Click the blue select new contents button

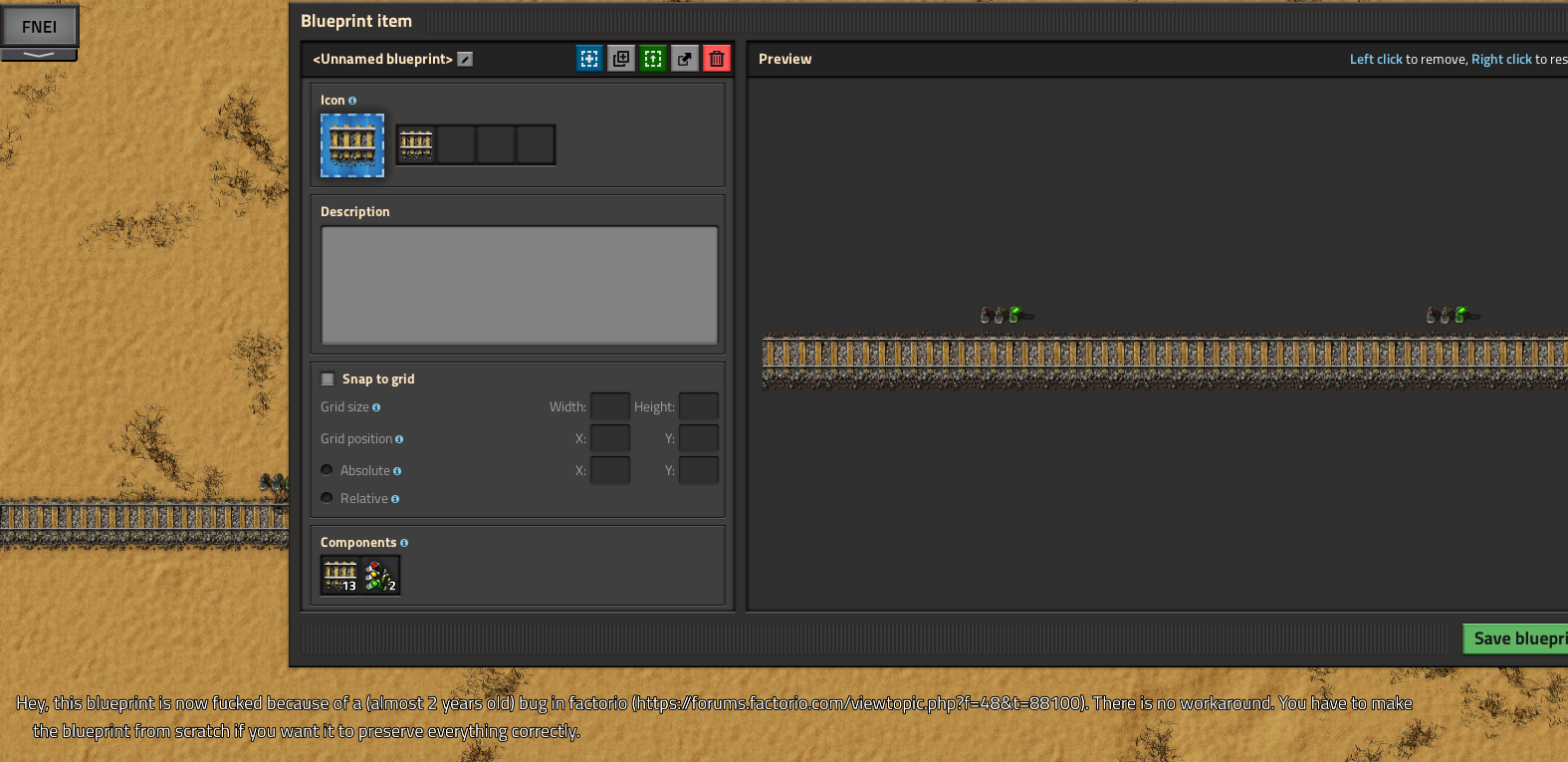point(589,59)
